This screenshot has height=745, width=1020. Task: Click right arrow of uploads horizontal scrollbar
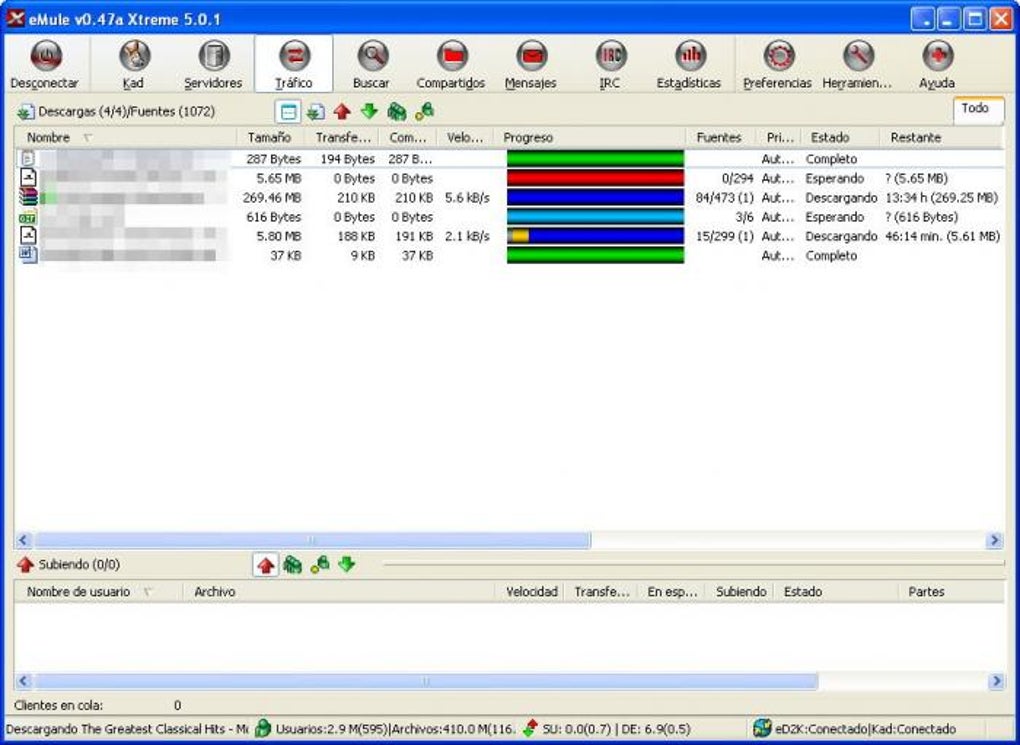click(x=996, y=681)
